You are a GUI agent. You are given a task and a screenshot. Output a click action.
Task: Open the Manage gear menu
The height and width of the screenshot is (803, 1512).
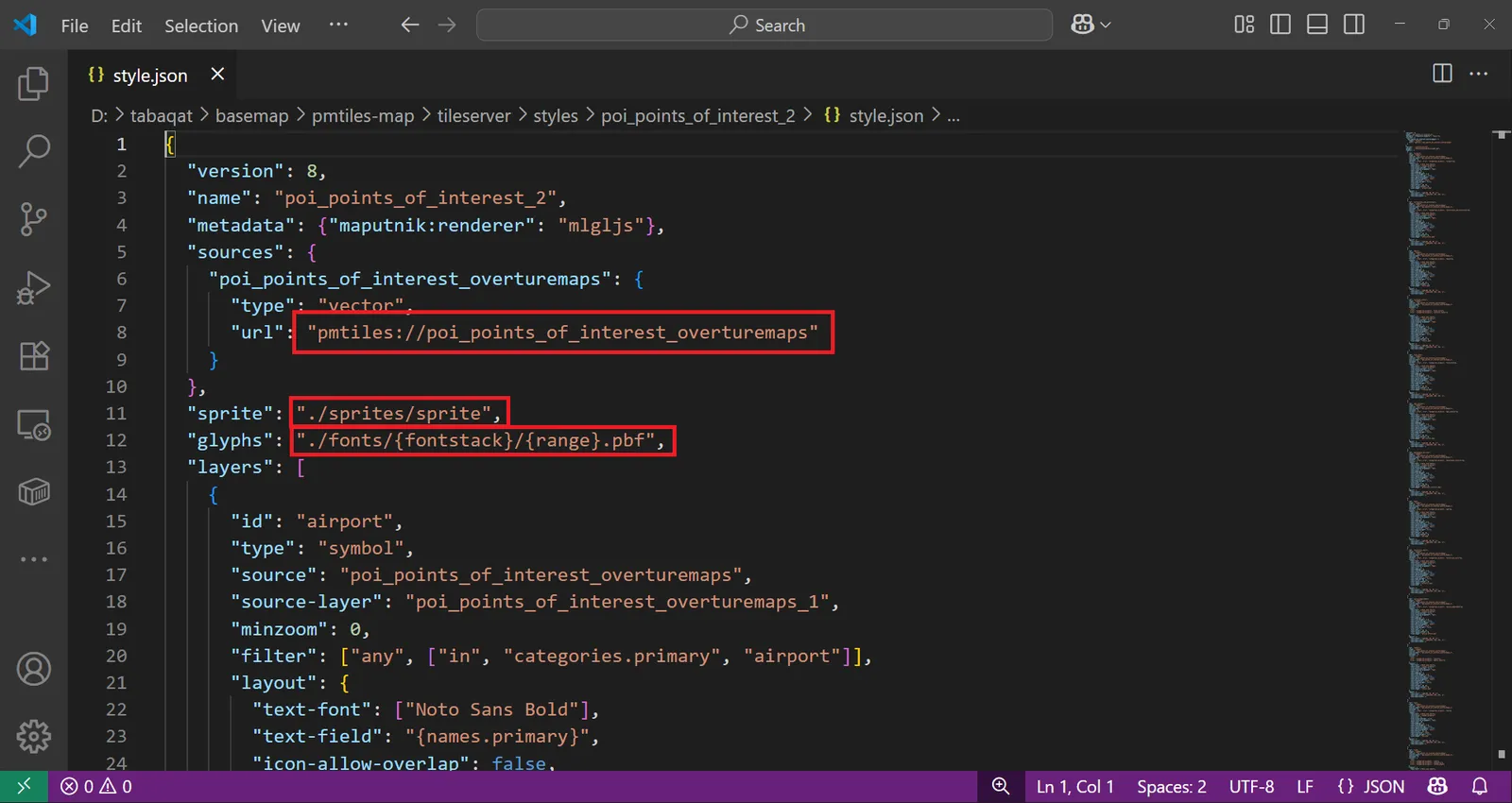click(34, 736)
